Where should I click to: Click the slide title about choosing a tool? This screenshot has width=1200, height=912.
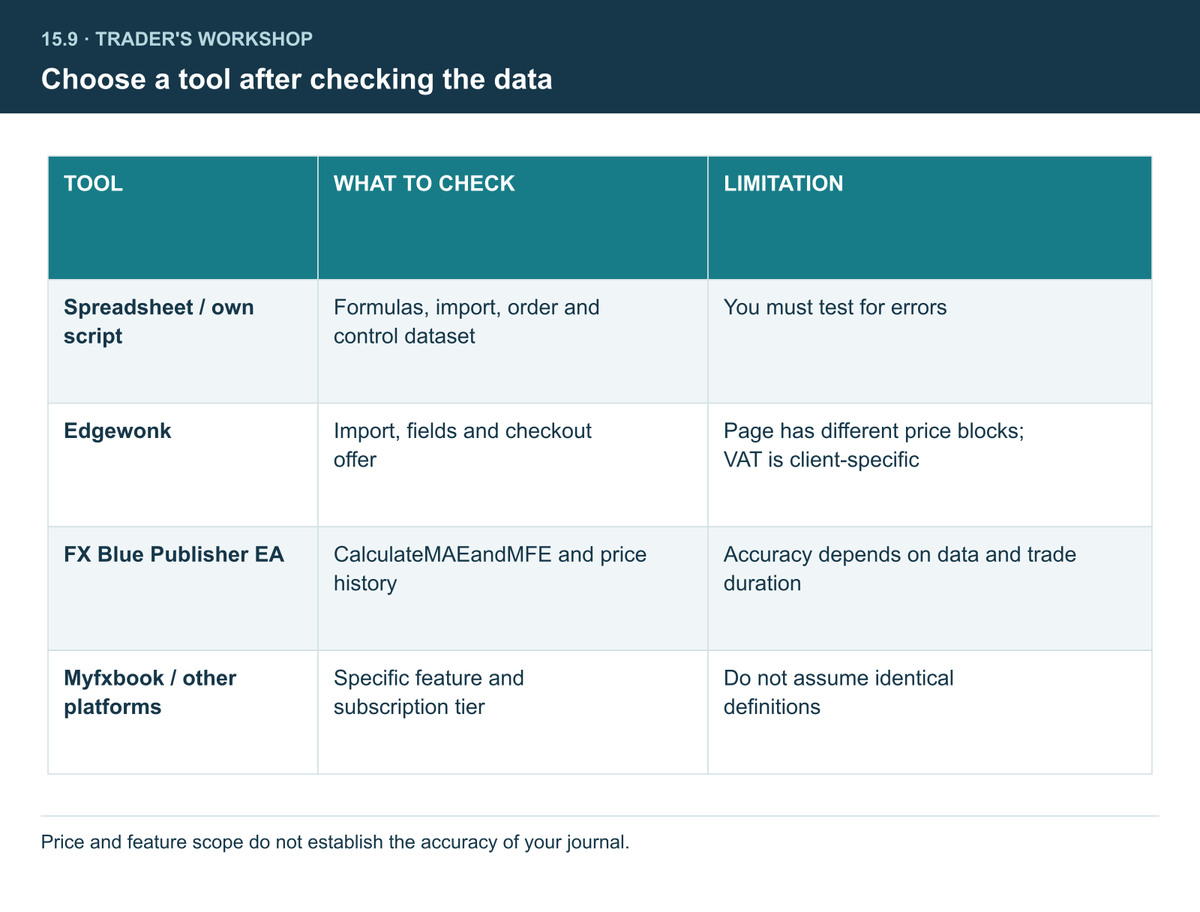[x=296, y=79]
